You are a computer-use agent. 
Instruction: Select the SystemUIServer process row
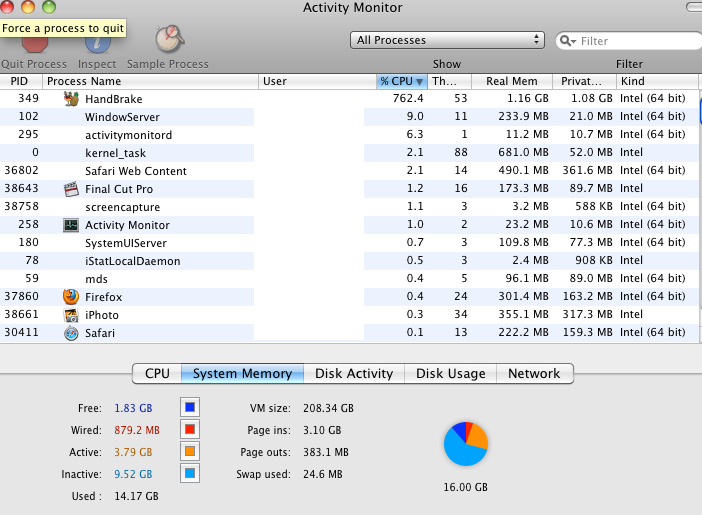click(x=349, y=242)
